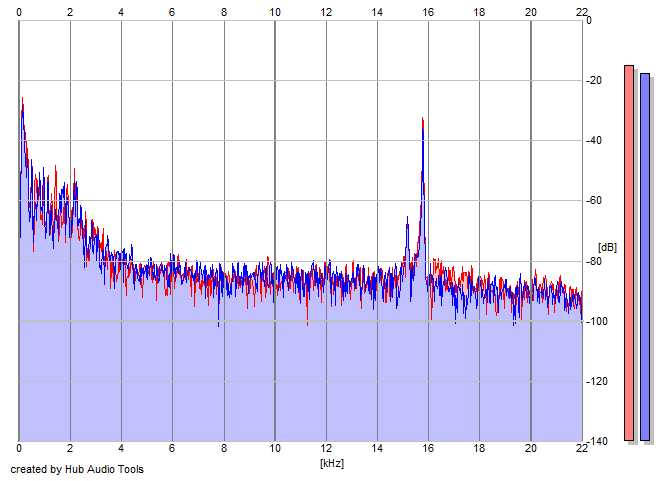Click the top axis 6 kHz label

point(172,12)
